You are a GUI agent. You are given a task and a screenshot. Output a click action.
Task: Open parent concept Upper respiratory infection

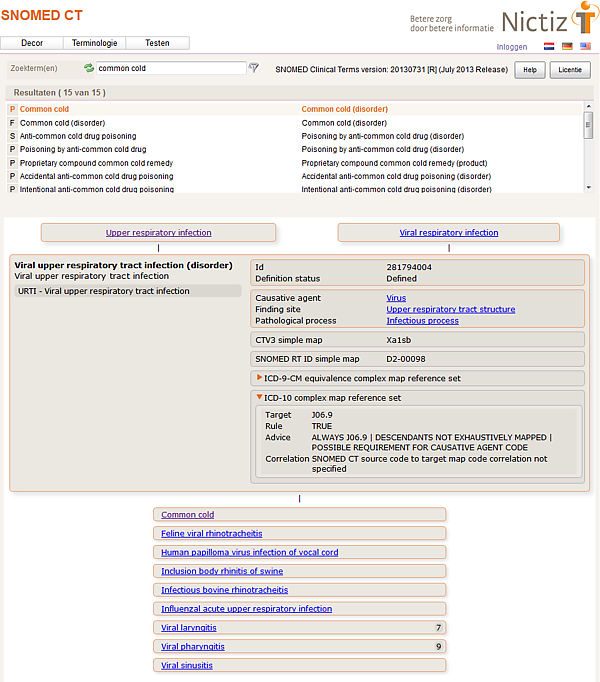coord(158,232)
